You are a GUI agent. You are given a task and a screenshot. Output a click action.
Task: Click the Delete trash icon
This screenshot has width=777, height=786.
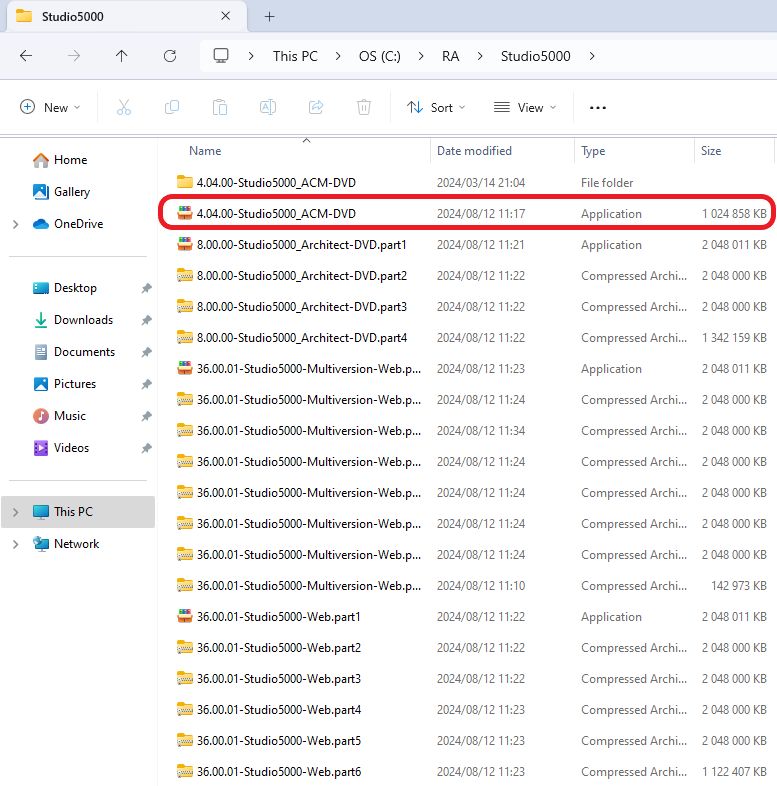click(364, 107)
